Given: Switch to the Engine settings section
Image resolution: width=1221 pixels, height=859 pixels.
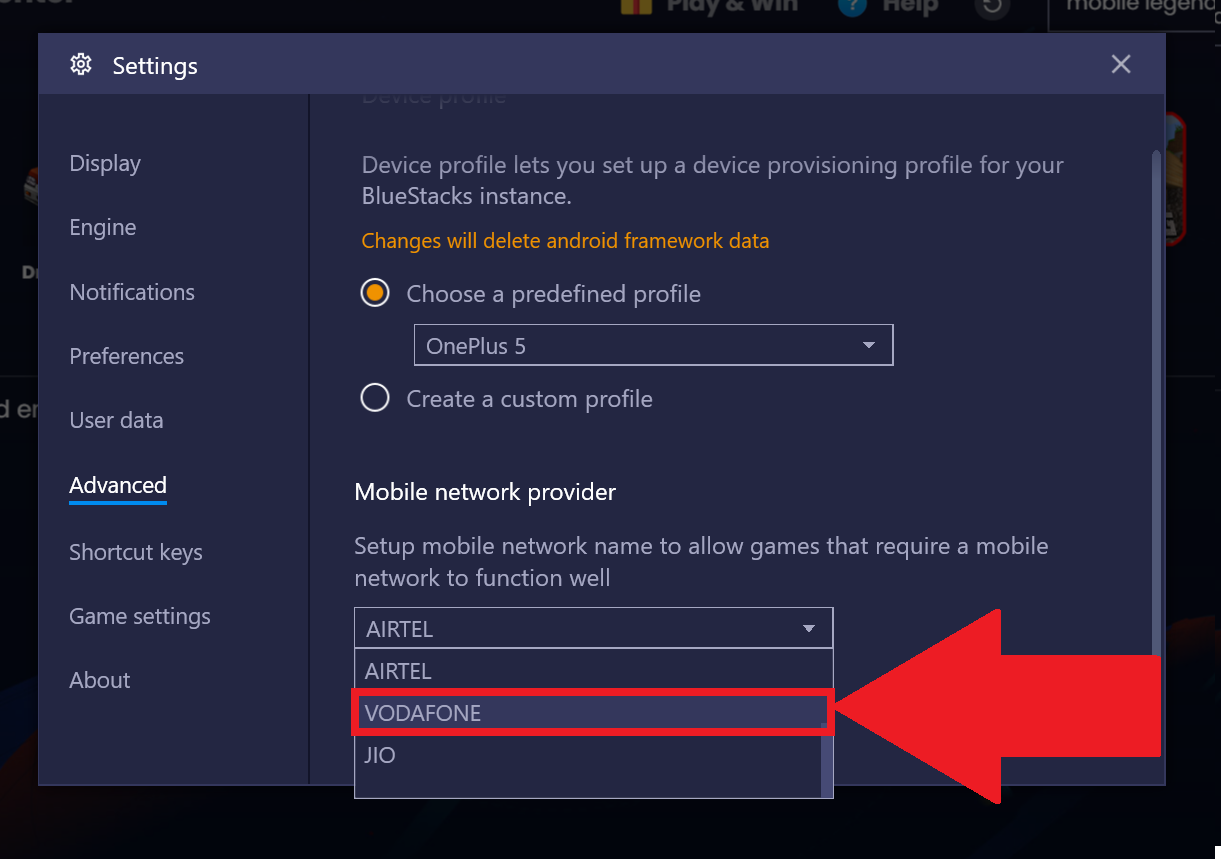Looking at the screenshot, I should [x=103, y=227].
